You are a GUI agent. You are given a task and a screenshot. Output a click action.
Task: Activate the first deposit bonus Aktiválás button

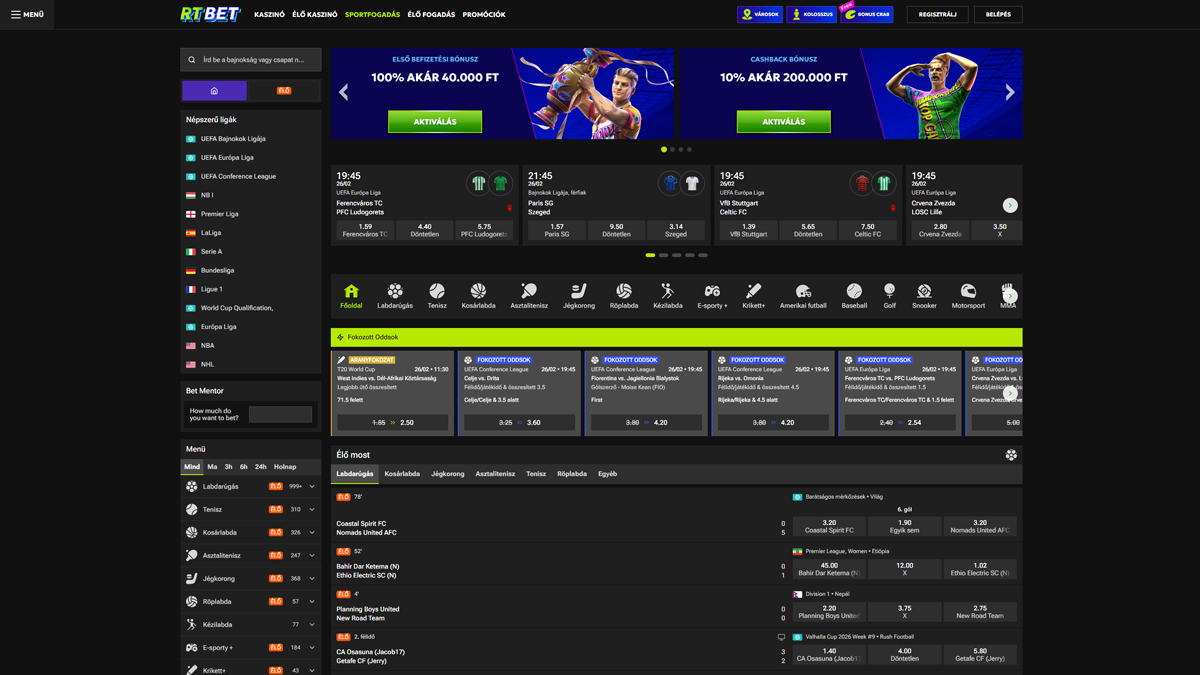coord(435,121)
